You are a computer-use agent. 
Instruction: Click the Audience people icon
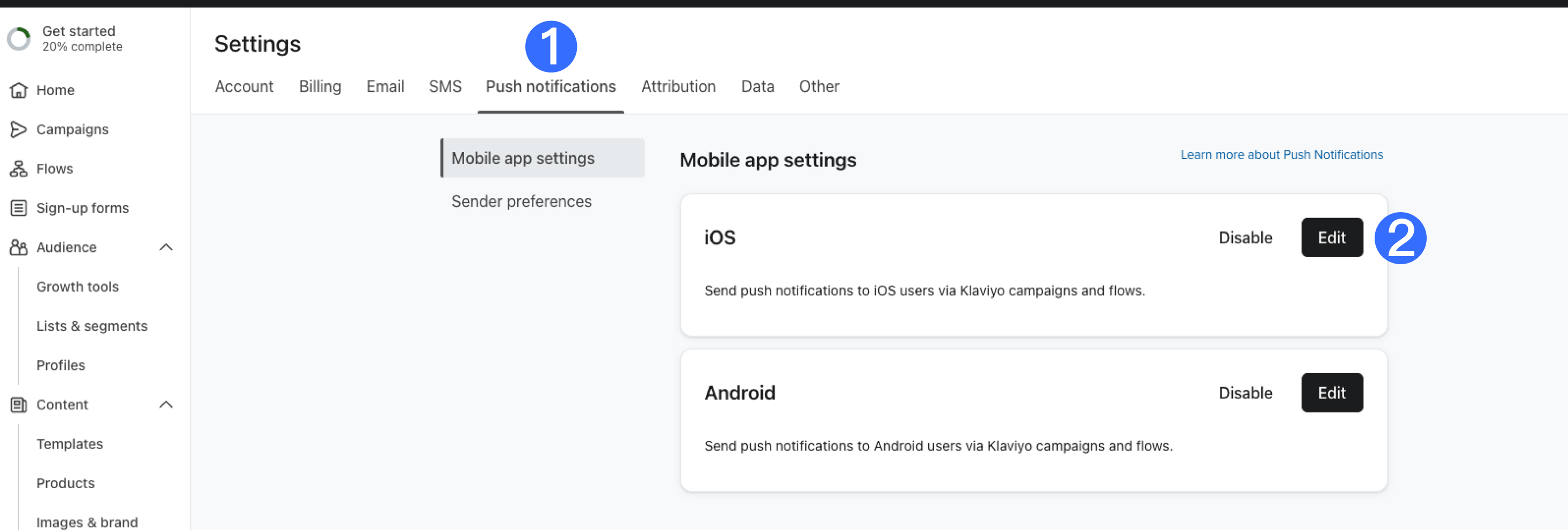point(18,247)
